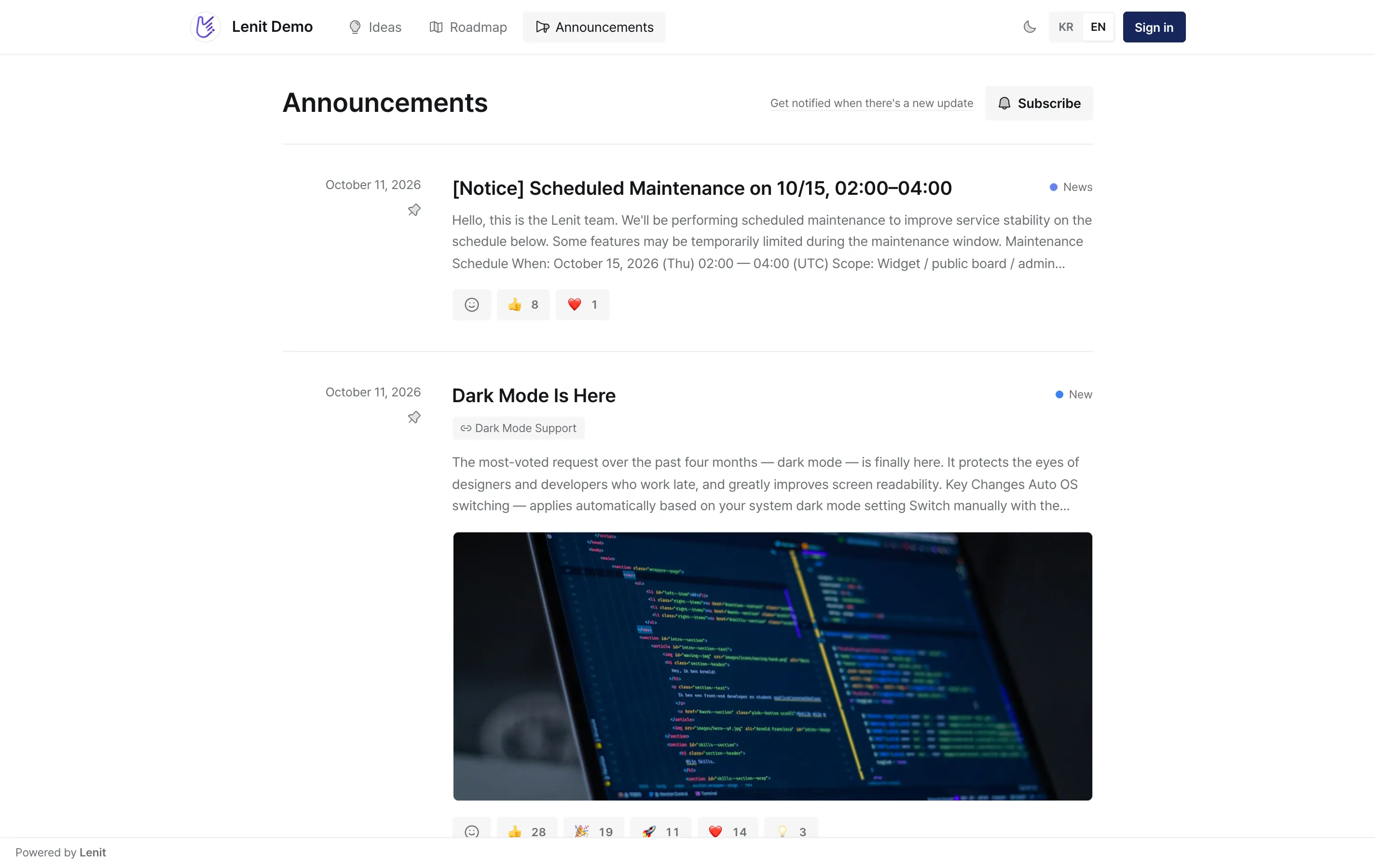Image resolution: width=1375 pixels, height=868 pixels.
Task: Select the Announcements tab
Action: [x=594, y=27]
